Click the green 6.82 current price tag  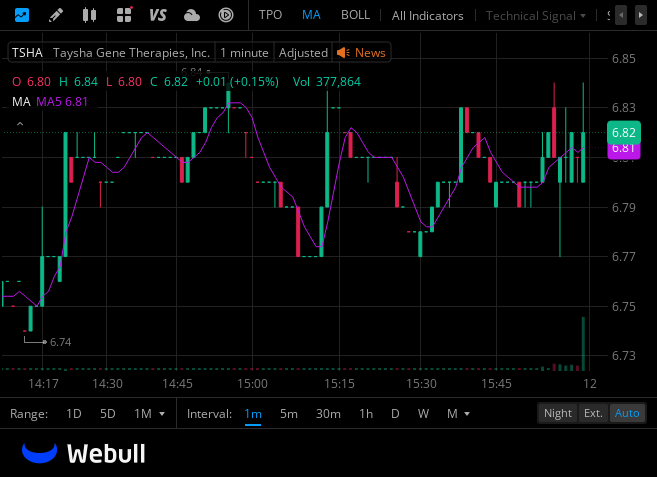[623, 132]
